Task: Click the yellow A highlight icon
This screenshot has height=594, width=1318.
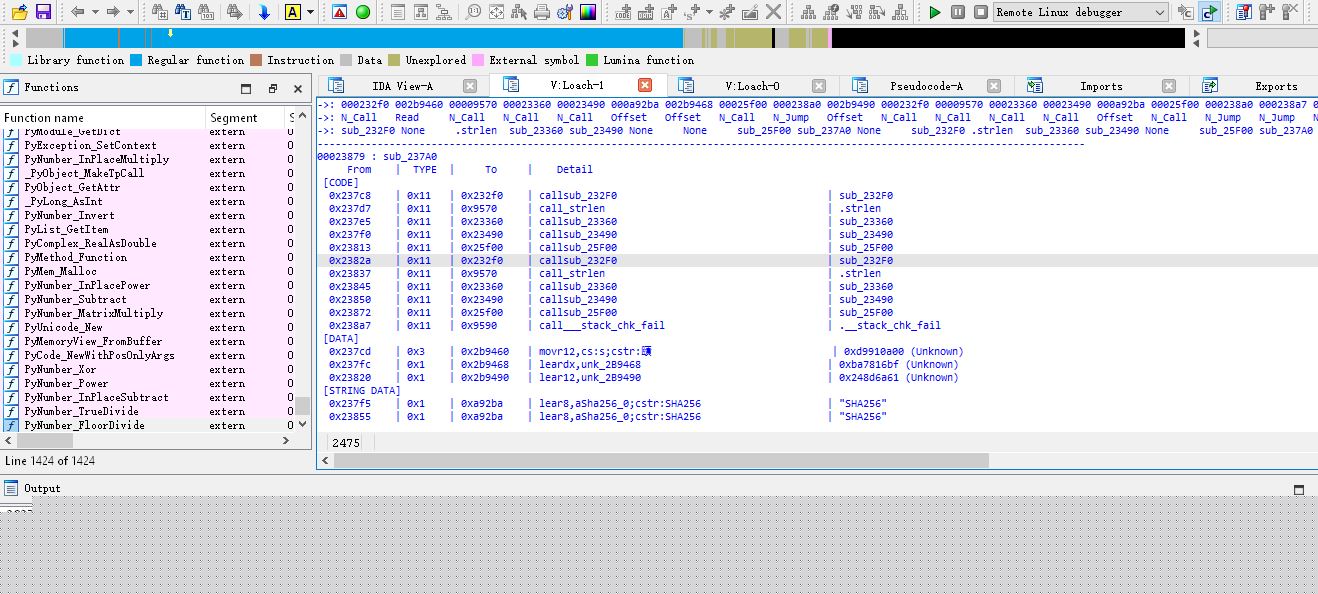Action: [x=292, y=12]
